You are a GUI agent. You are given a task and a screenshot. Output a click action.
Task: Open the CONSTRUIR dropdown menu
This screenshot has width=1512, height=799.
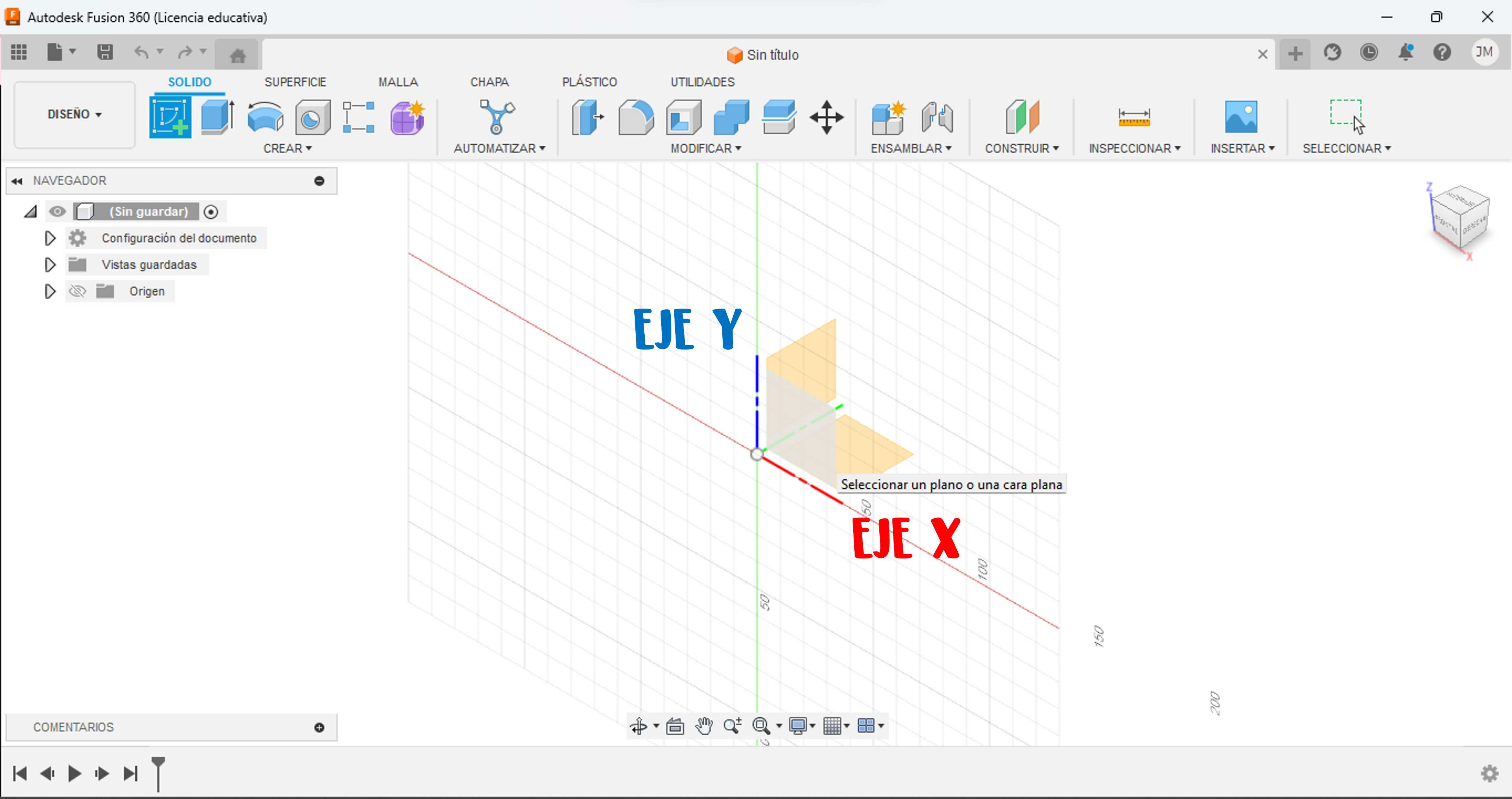tap(1021, 148)
